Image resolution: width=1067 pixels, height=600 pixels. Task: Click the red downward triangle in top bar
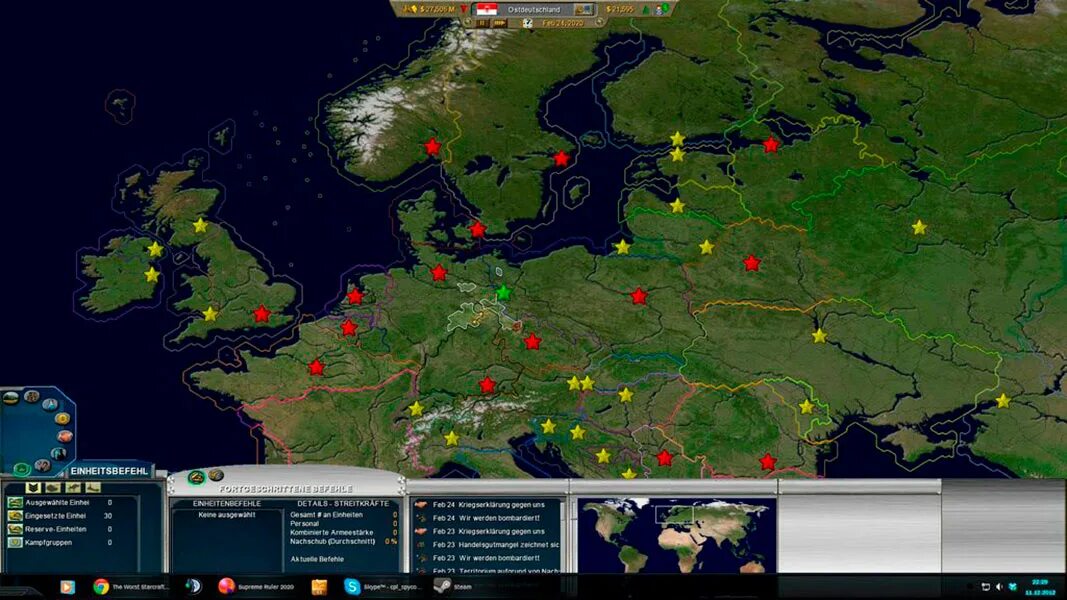464,9
